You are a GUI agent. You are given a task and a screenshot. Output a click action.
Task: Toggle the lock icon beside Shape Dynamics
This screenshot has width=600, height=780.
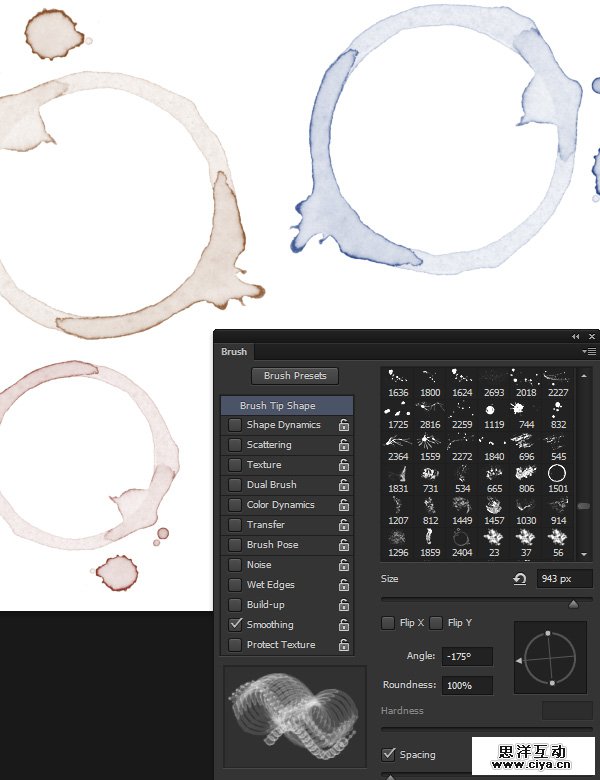click(343, 425)
